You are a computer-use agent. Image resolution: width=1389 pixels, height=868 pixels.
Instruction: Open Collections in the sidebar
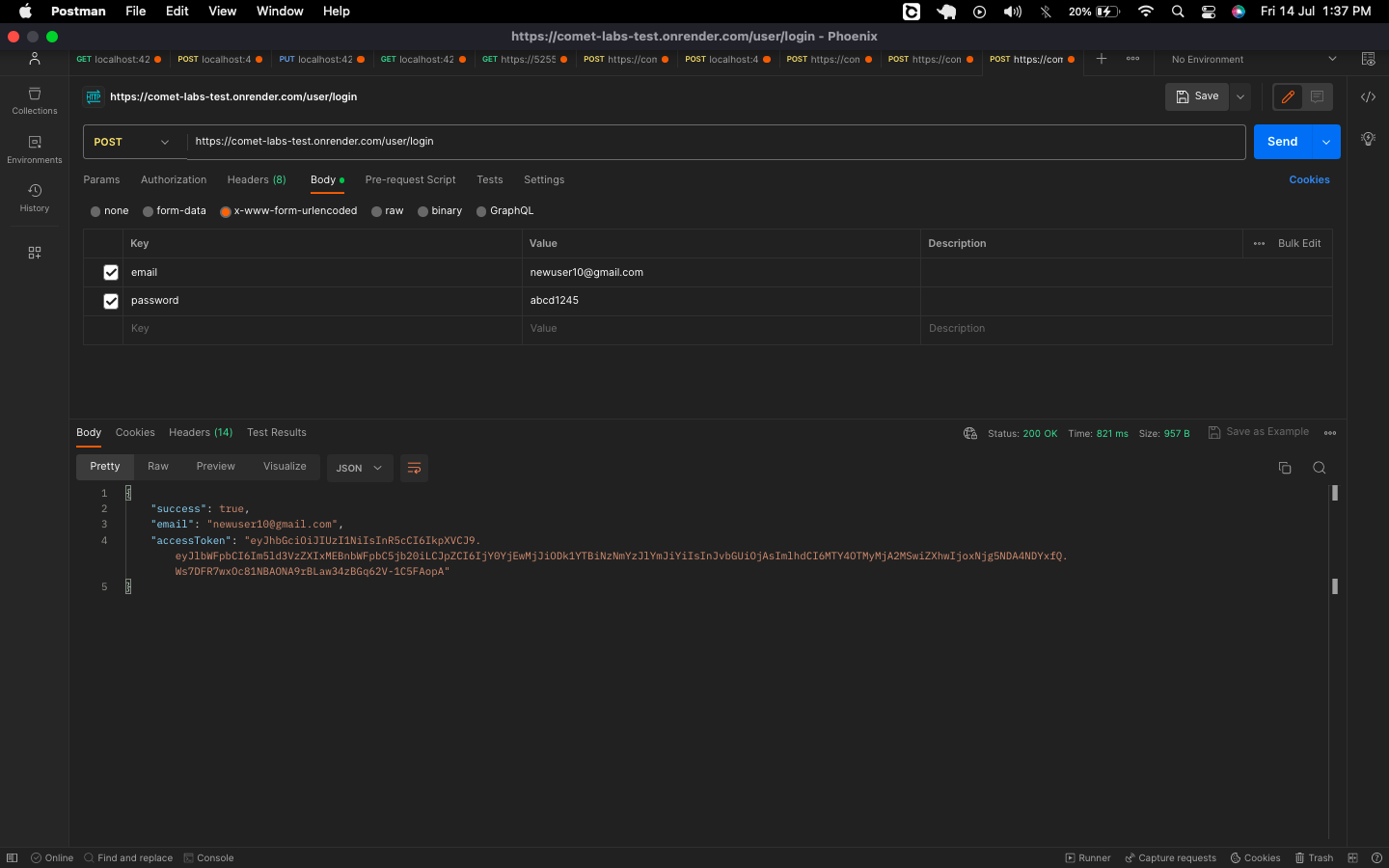(35, 100)
